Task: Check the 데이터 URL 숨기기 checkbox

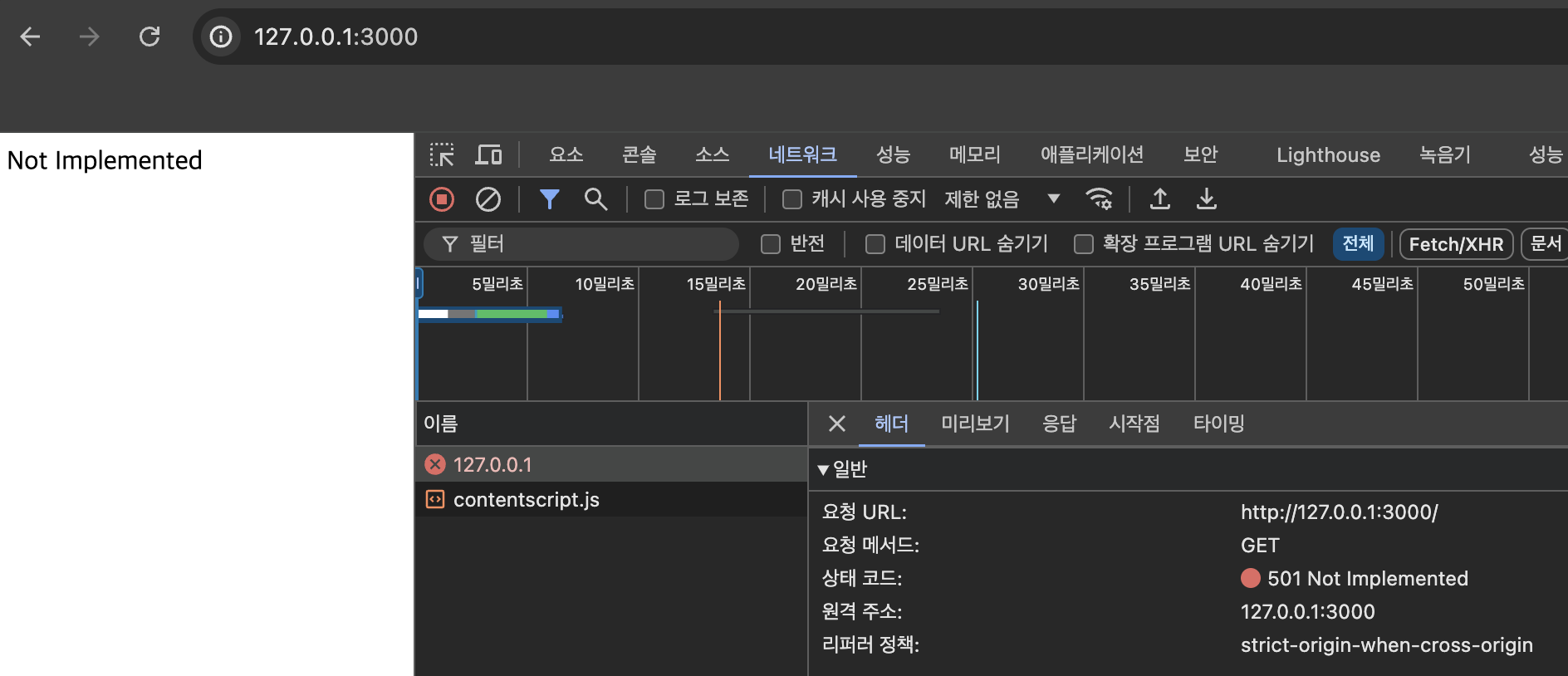Action: 875,244
